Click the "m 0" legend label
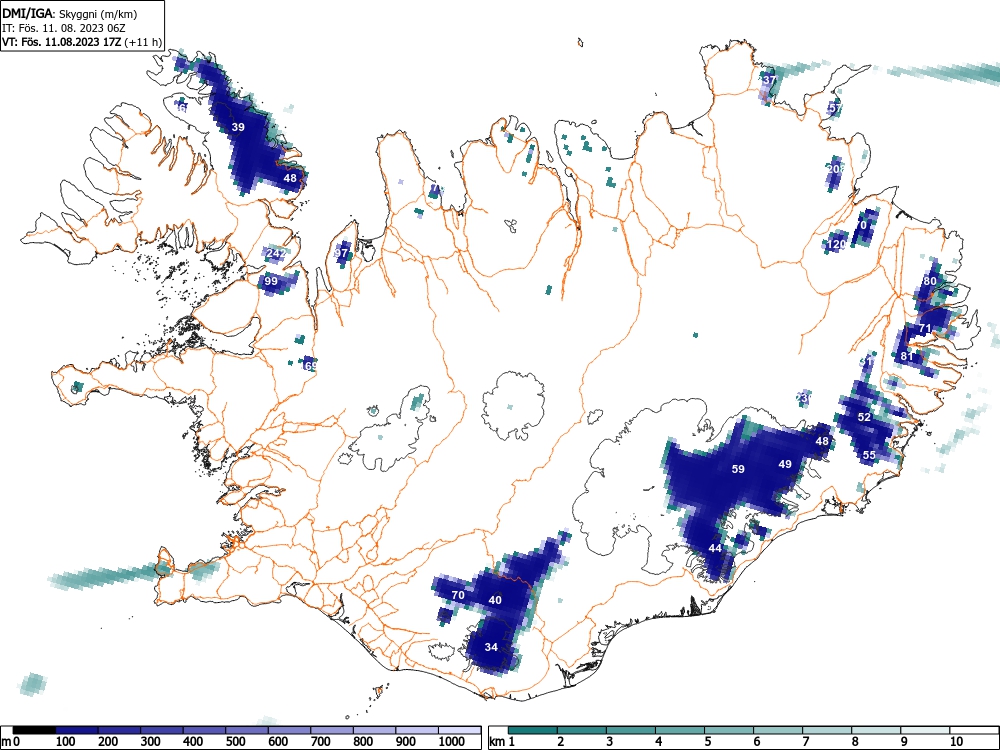This screenshot has width=1000, height=750. pos(10,742)
